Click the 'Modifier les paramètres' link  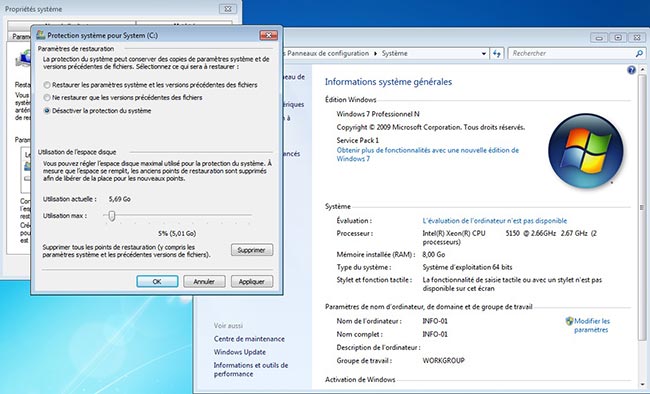tap(592, 325)
